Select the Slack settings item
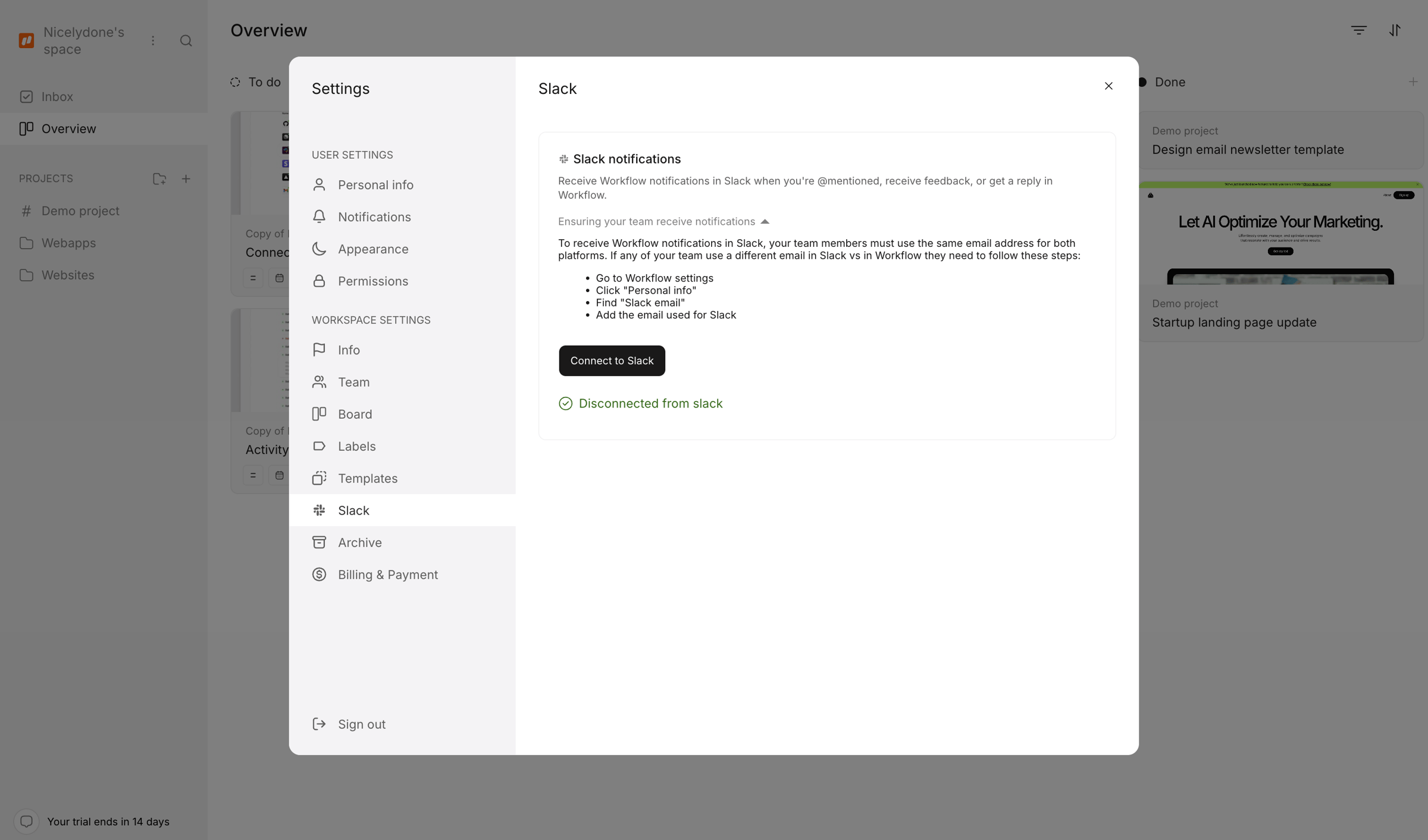The width and height of the screenshot is (1428, 840). point(402,510)
